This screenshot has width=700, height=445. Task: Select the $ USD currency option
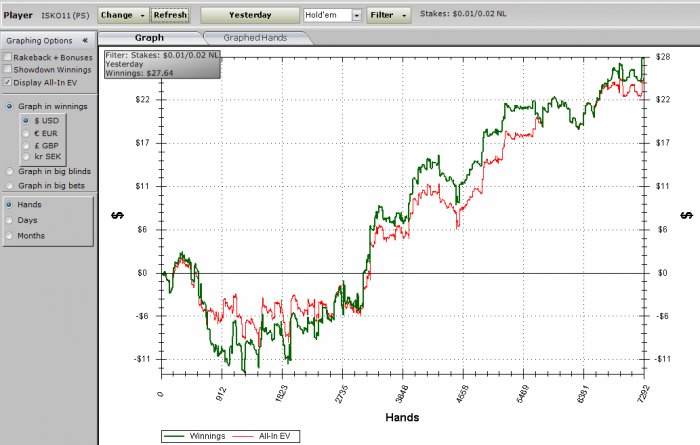[x=26, y=121]
